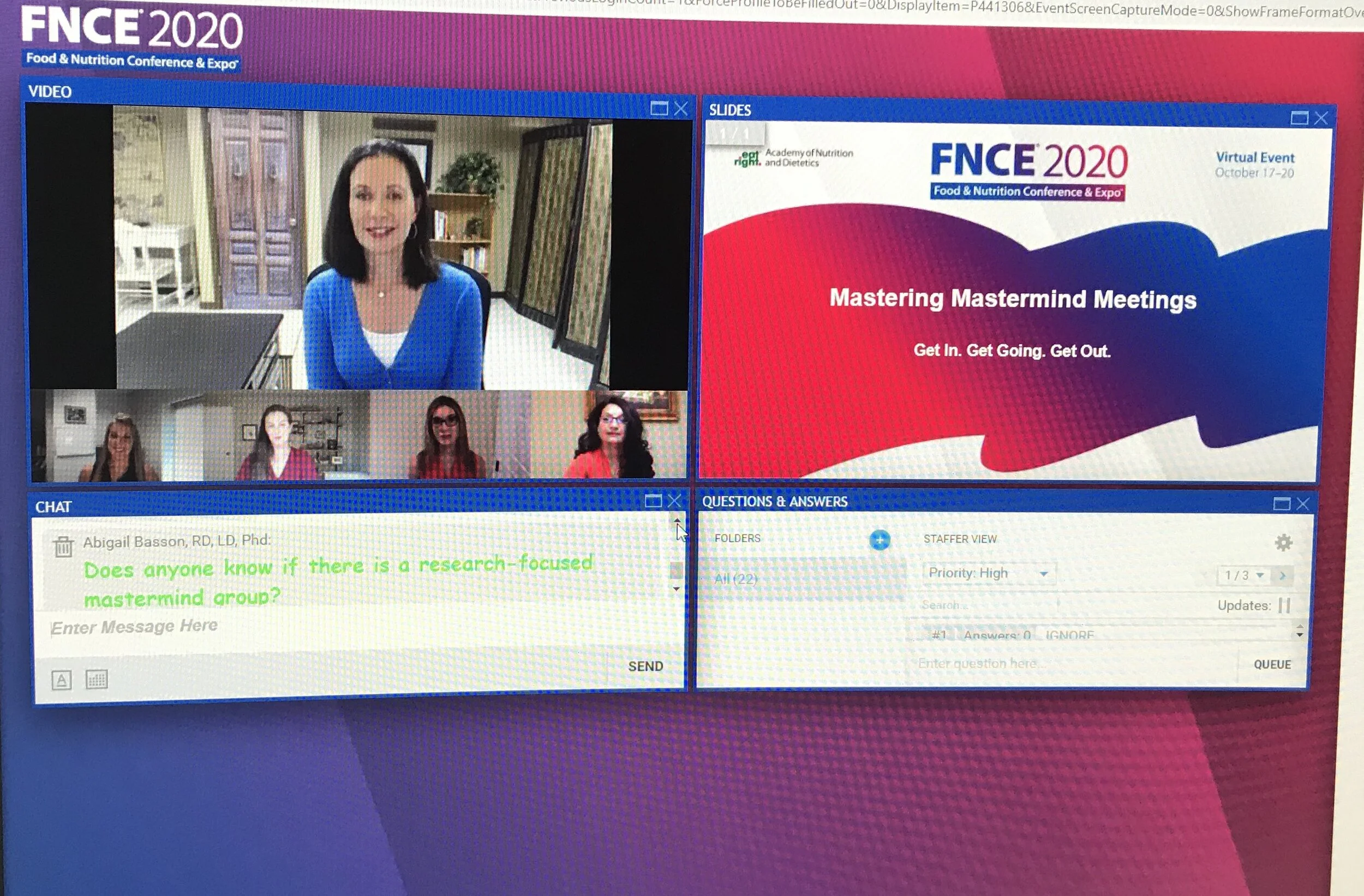
Task: Close the Questions & Answers panel
Action: 1303,503
